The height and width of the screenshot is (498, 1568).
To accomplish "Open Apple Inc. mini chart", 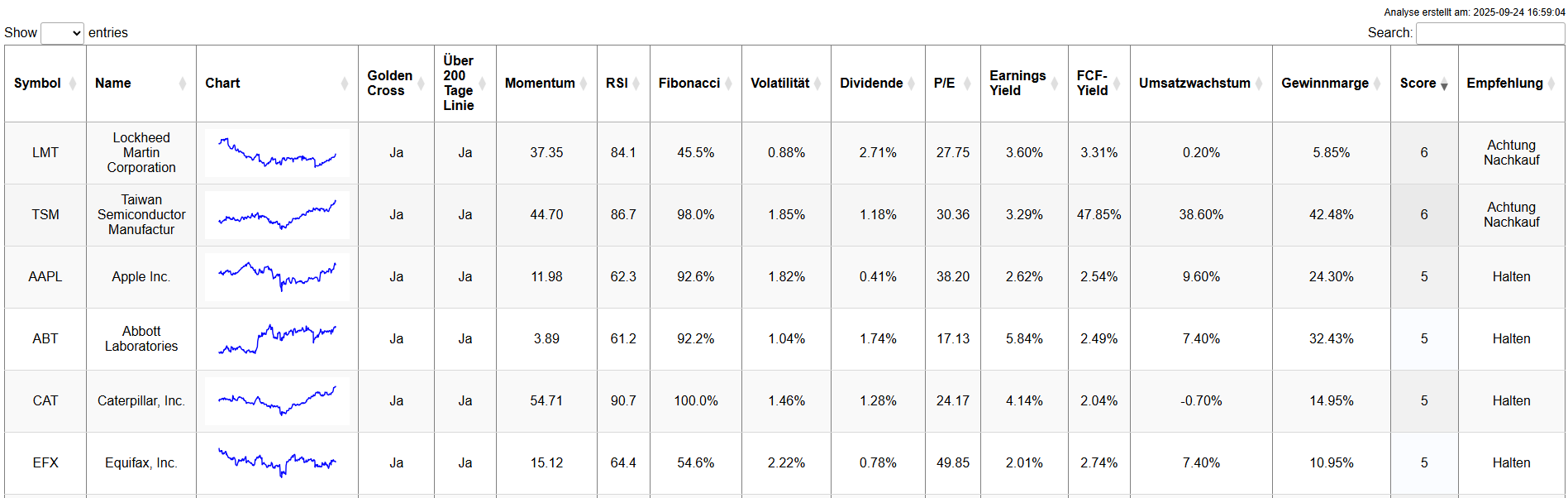I will pyautogui.click(x=277, y=277).
